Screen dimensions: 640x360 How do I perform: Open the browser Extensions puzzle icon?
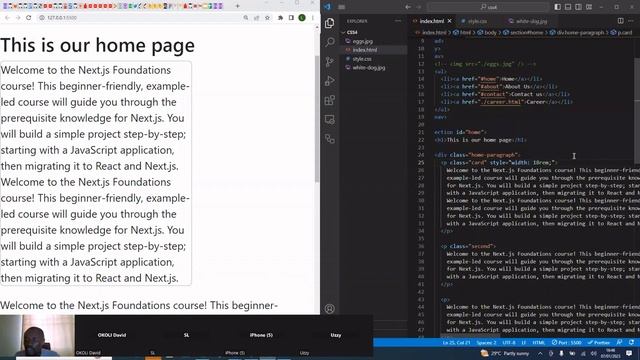pos(280,18)
